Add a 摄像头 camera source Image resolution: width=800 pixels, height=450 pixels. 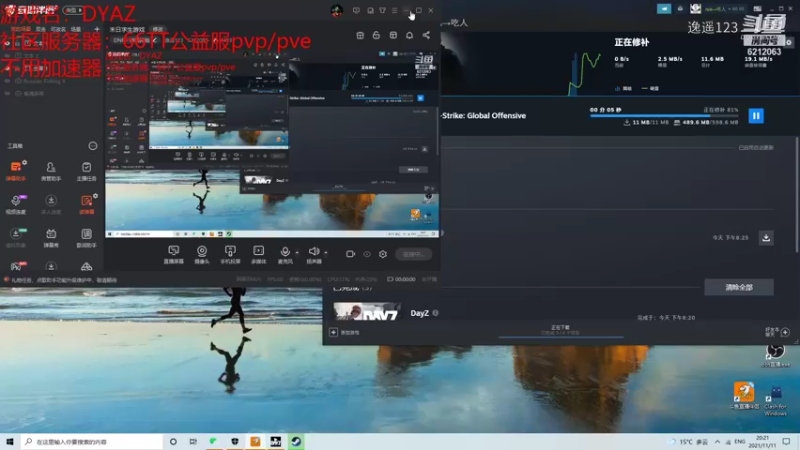click(202, 254)
